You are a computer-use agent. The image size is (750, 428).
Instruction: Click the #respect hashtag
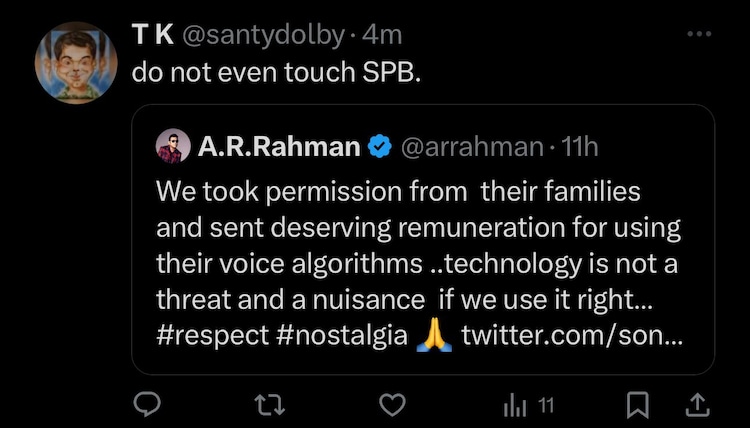click(x=210, y=333)
